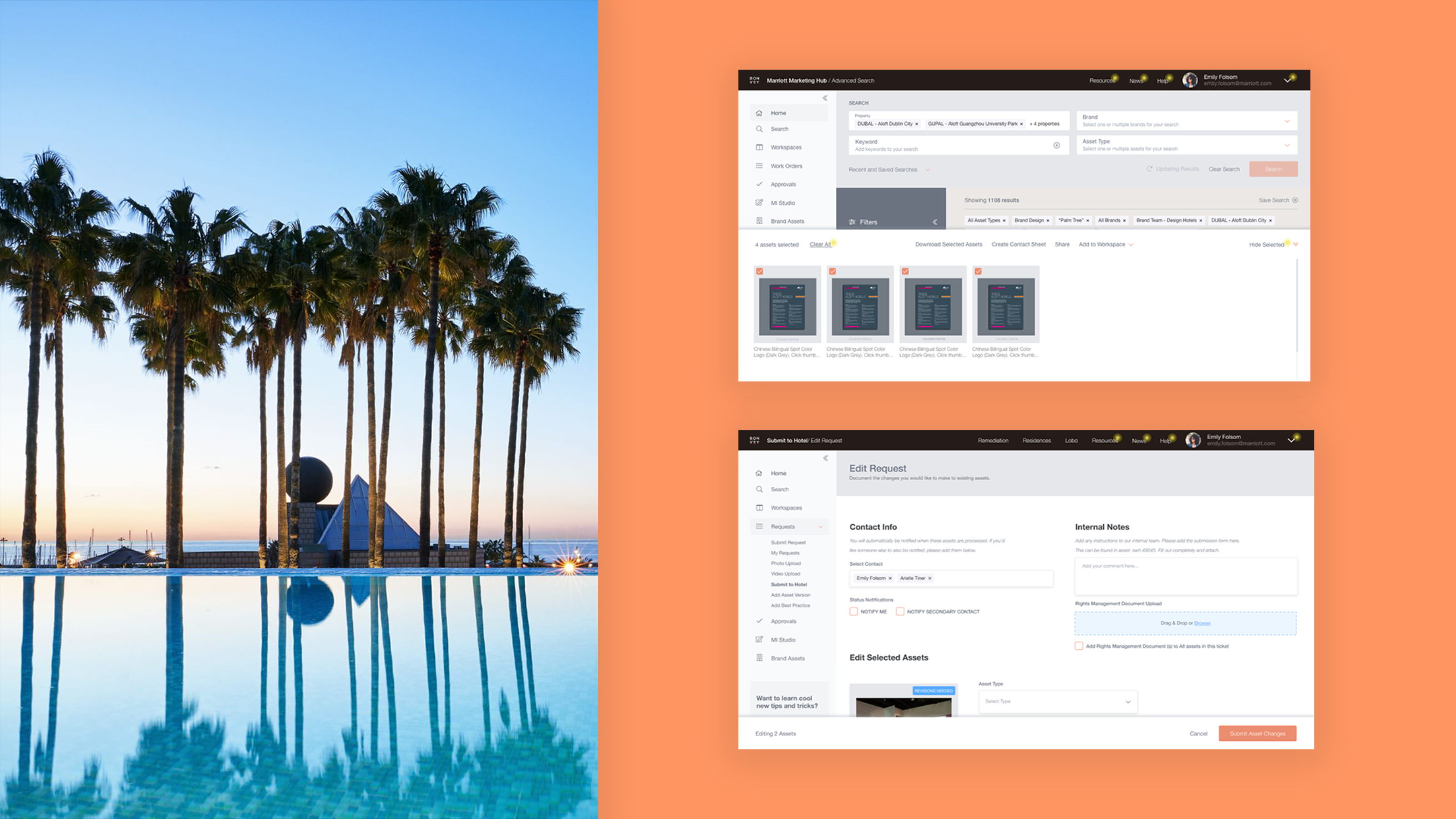Open Residences in Edit Request header
The image size is (1456, 819).
(1037, 441)
